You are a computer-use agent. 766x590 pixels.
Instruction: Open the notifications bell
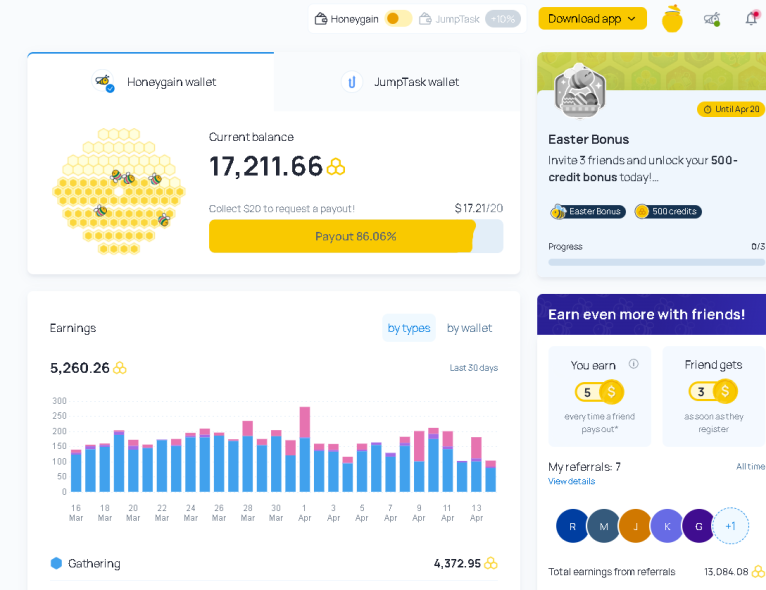tap(752, 18)
